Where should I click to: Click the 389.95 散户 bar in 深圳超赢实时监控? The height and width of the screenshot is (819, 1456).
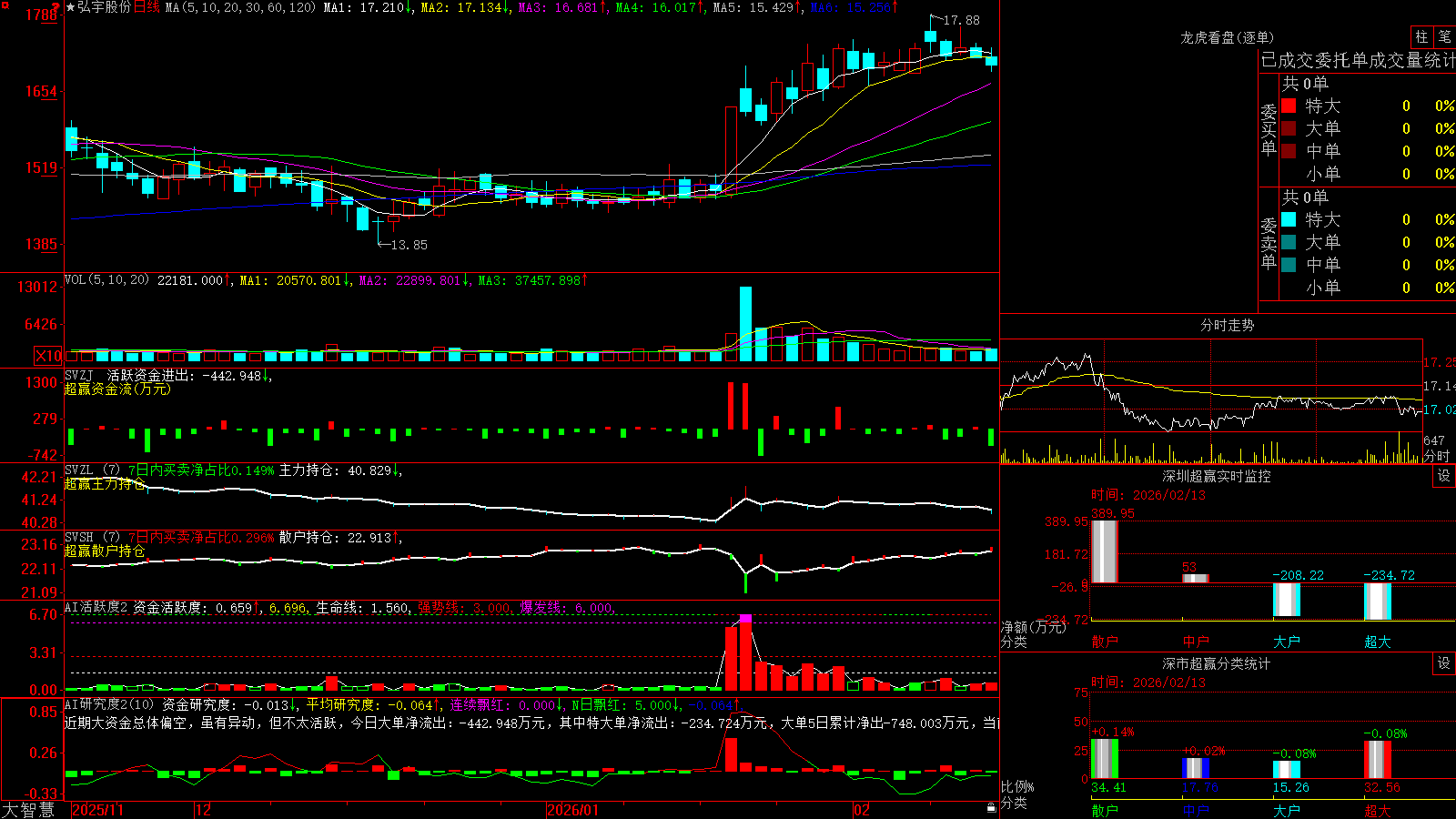[1104, 551]
